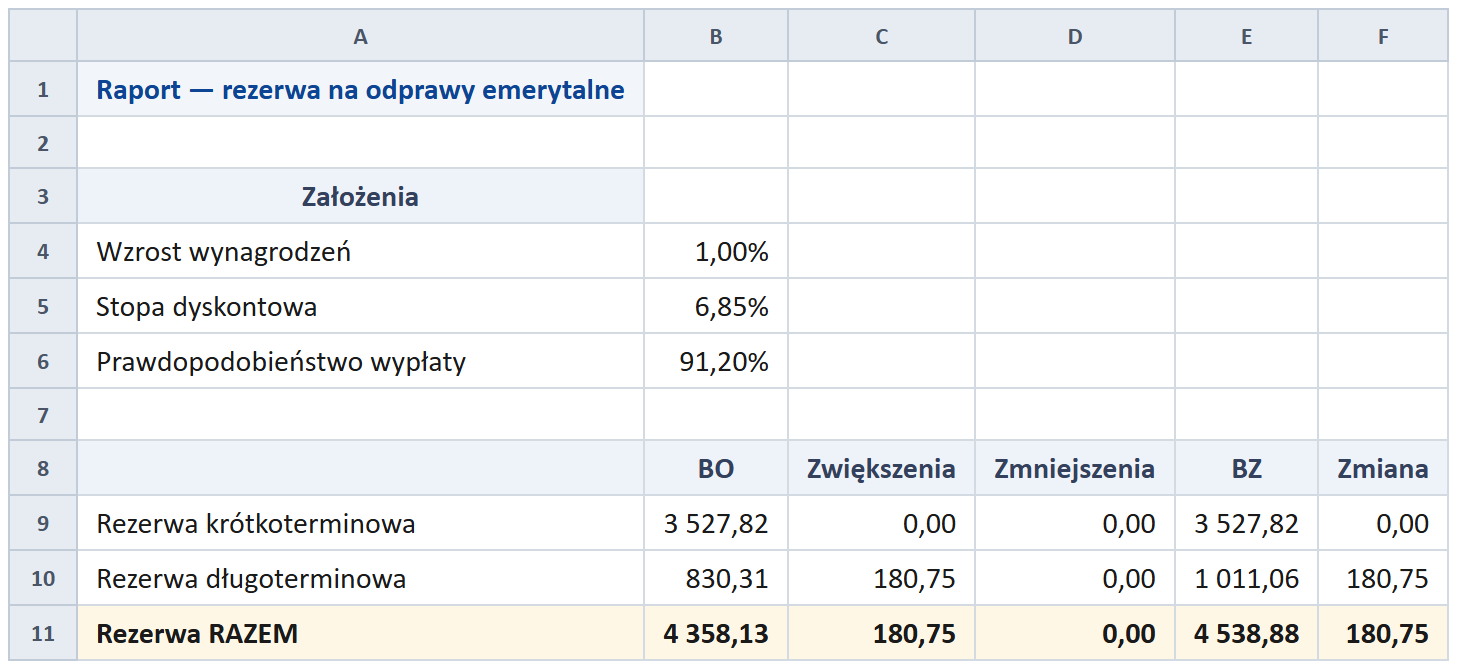Select column F header
The image size is (1457, 669).
click(x=1383, y=36)
